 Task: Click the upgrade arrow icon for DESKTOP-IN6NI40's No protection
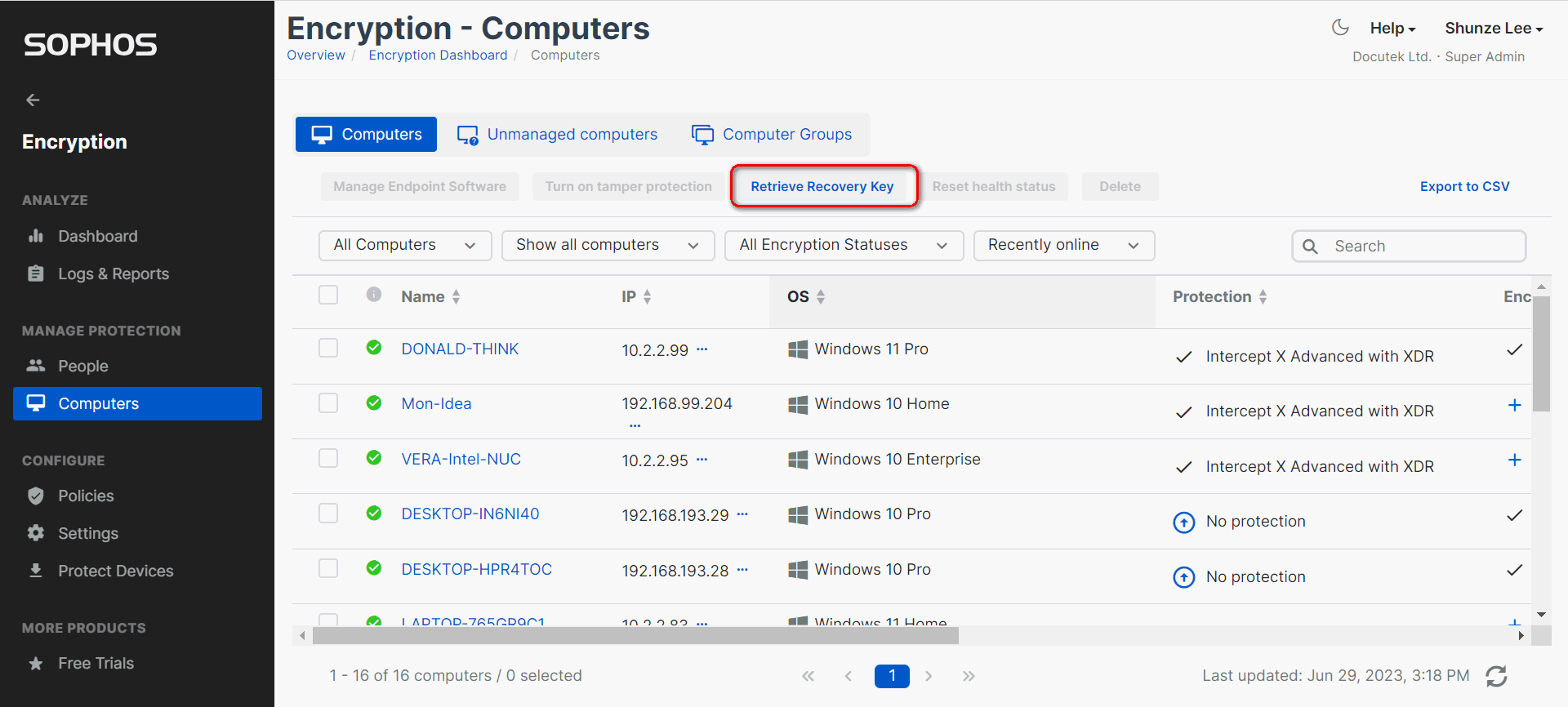(x=1183, y=522)
